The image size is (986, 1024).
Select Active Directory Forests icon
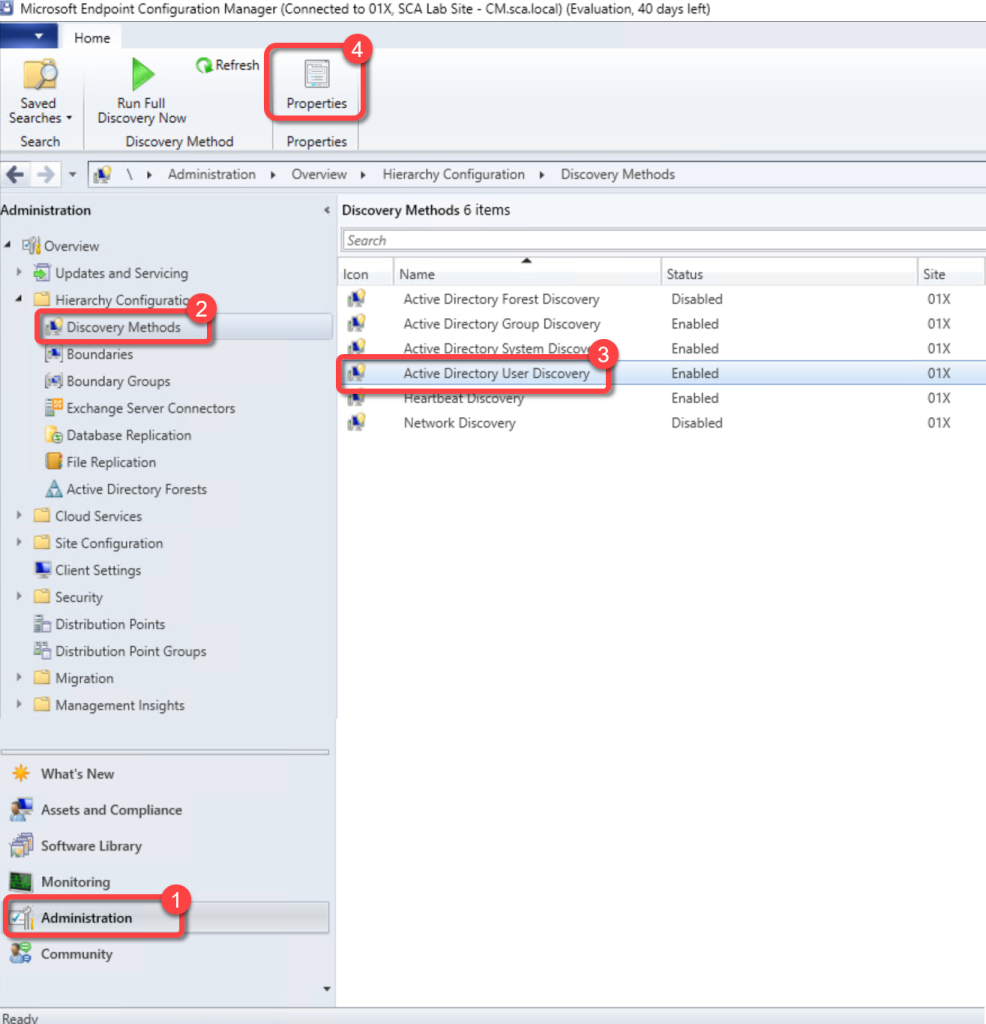click(x=54, y=490)
